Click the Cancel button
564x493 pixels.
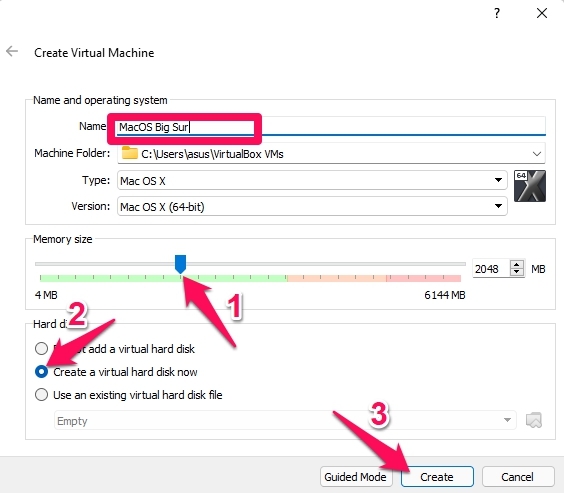(x=517, y=477)
